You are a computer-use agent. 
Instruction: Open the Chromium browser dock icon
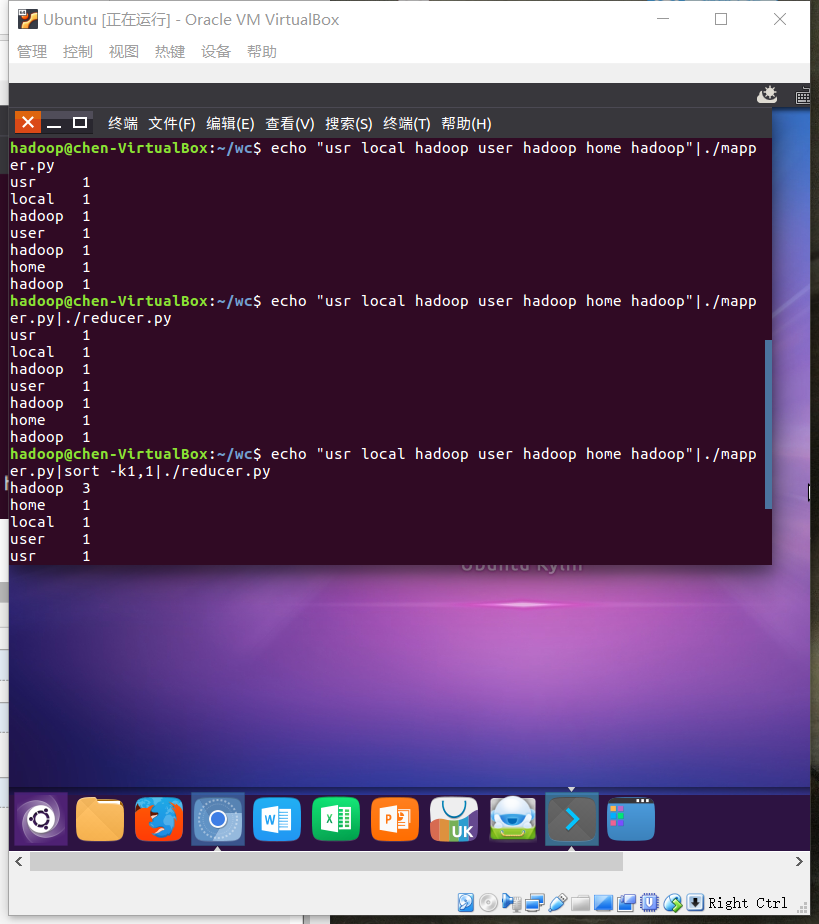pos(218,819)
